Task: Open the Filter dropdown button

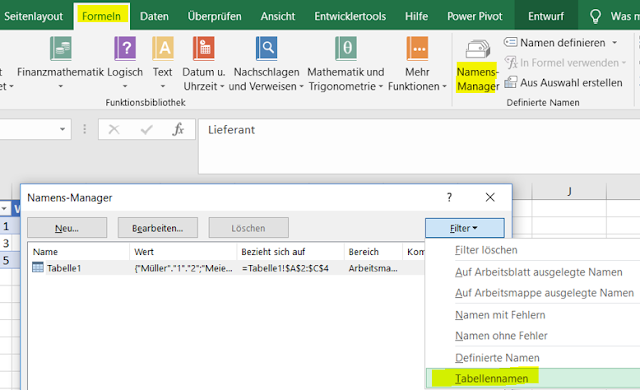Action: pos(464,228)
